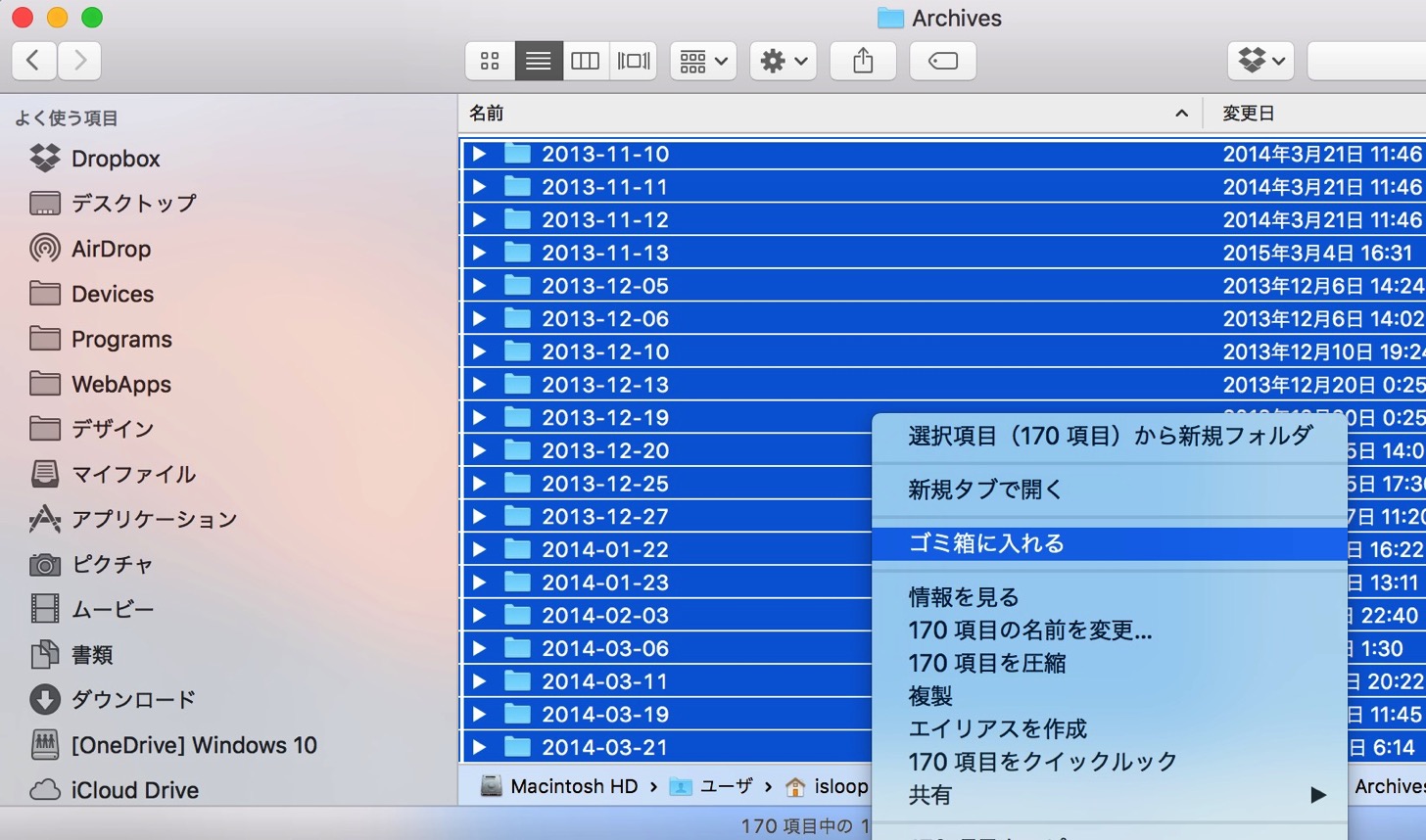1426x840 pixels.
Task: Click the Archives folder icon in title bar
Action: (890, 18)
